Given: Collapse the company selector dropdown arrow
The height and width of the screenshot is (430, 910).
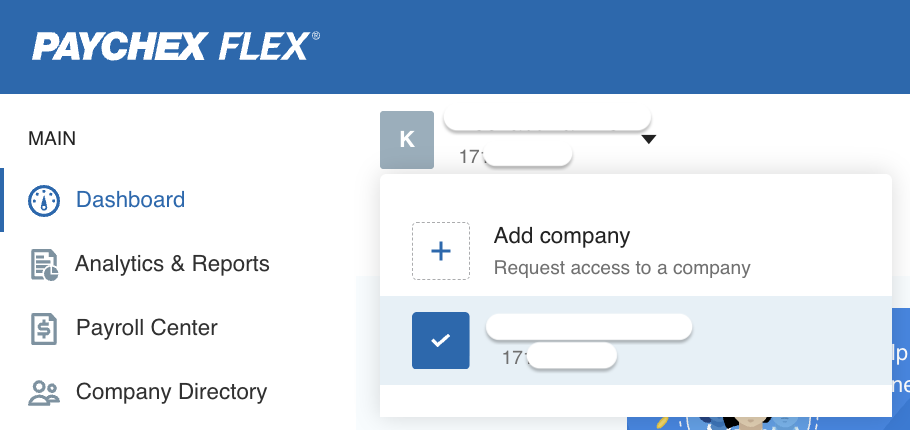Looking at the screenshot, I should coord(649,140).
